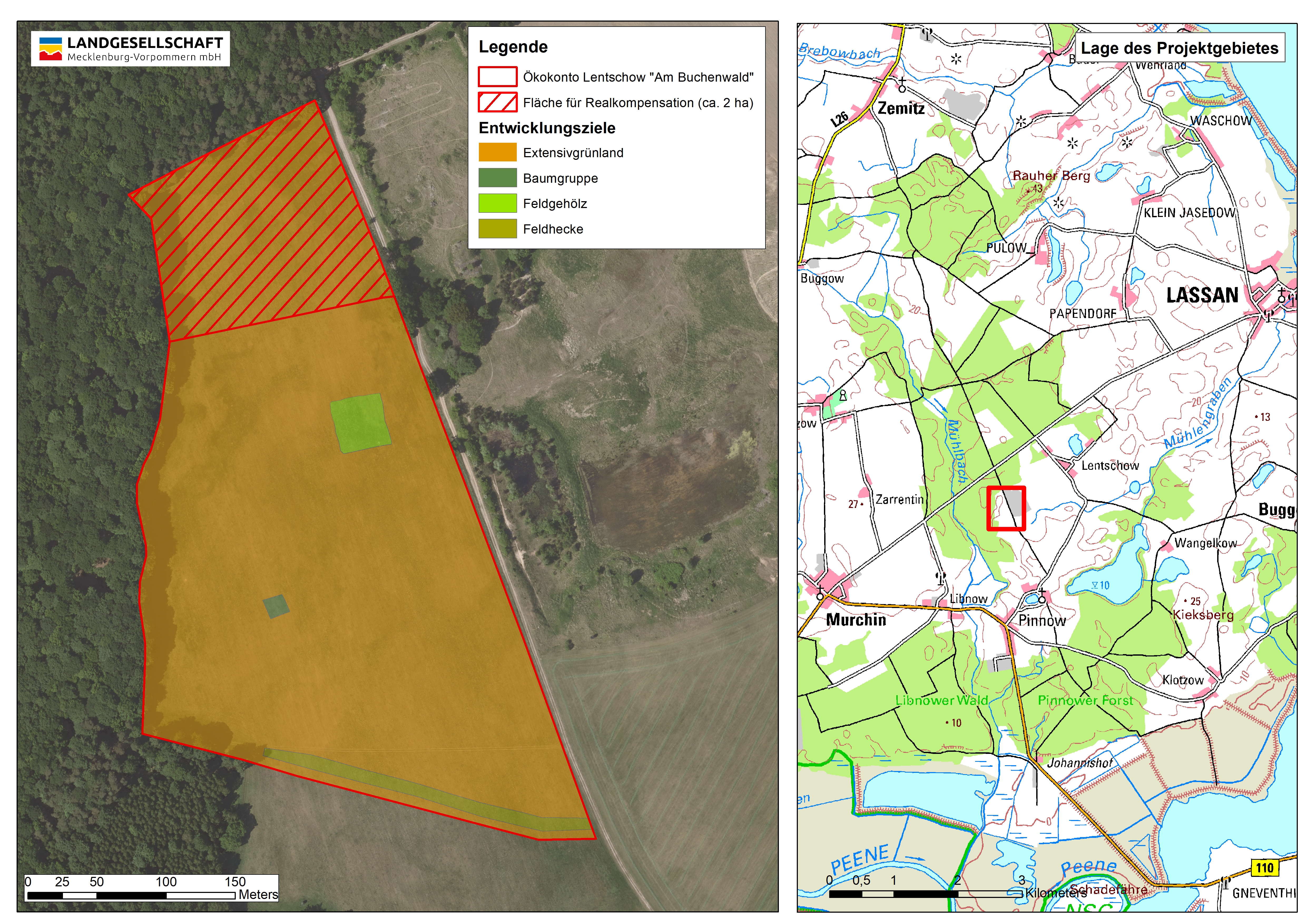Screen dimensions: 1307x924
Task: Click the 'PAPENDORF' place label
Action: pyautogui.click(x=1083, y=314)
